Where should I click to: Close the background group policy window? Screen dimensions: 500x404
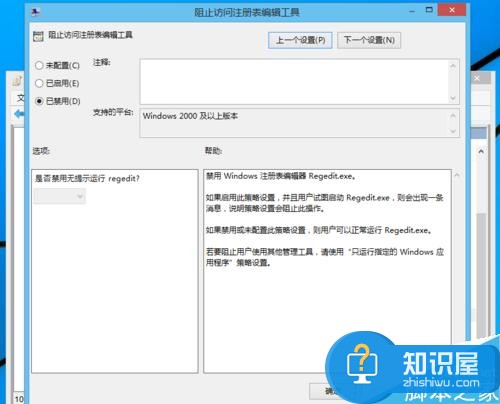pos(477,78)
